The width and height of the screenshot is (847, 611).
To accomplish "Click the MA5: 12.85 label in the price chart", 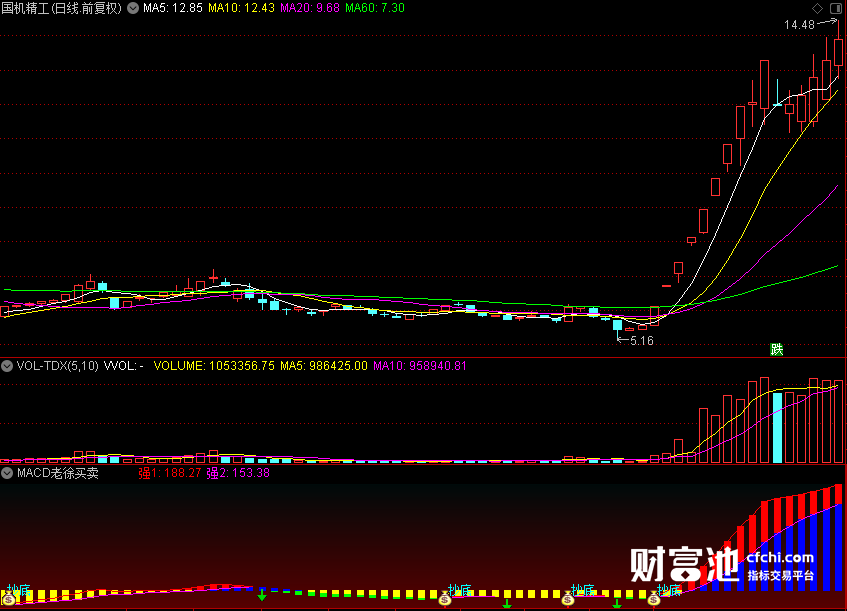I will coord(173,8).
